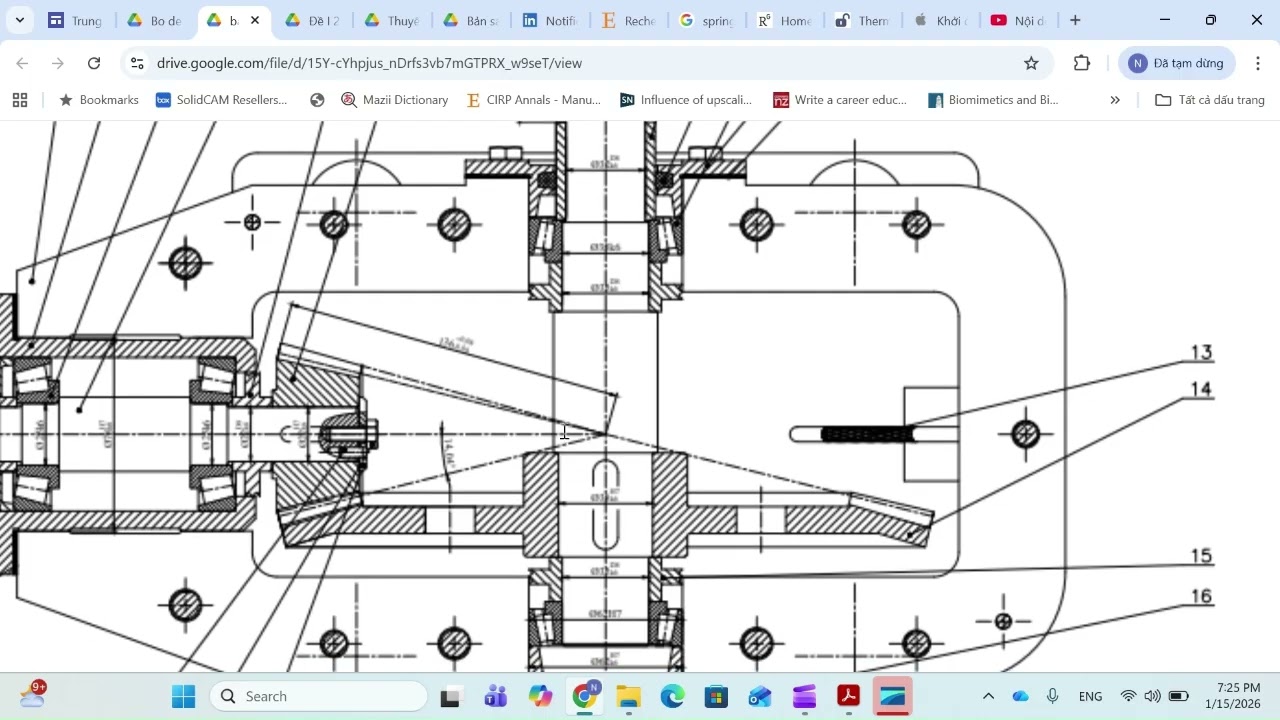Image resolution: width=1280 pixels, height=720 pixels.
Task: Open the Chrome three-dot menu
Action: coord(1258,63)
